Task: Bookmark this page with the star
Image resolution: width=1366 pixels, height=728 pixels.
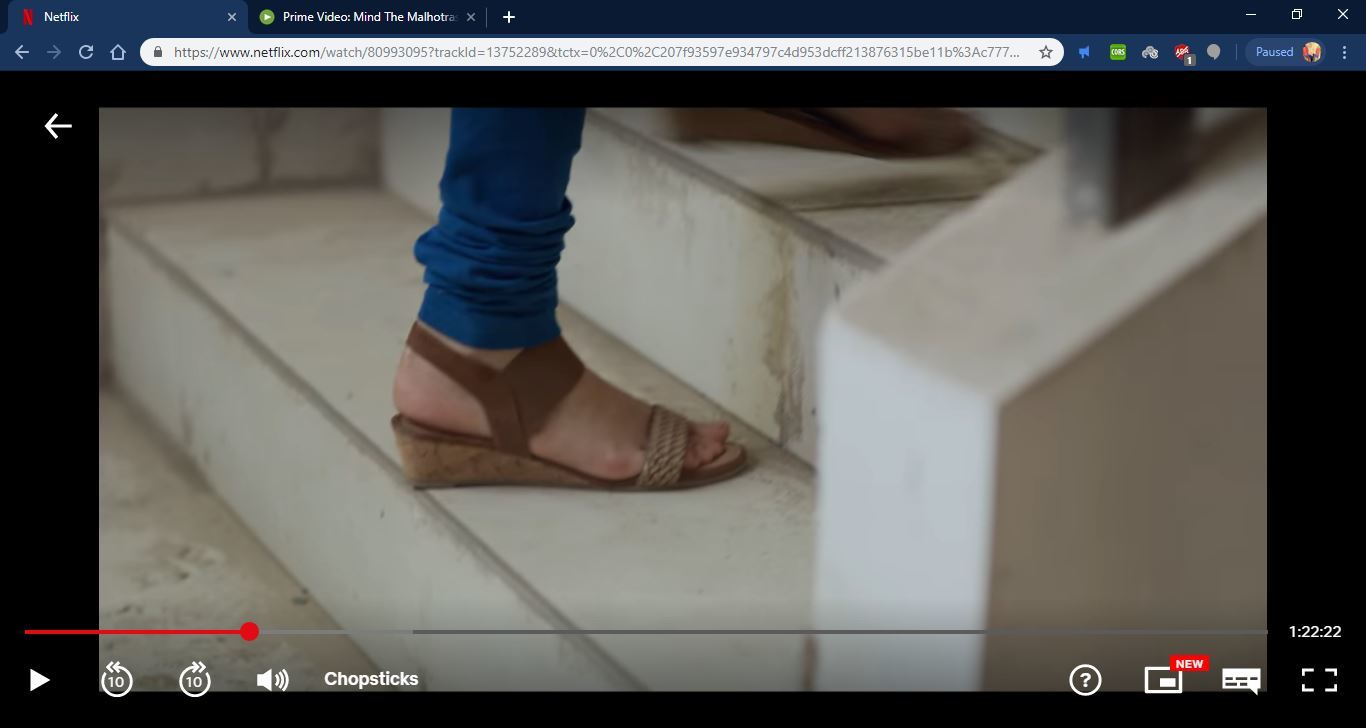Action: click(x=1046, y=52)
